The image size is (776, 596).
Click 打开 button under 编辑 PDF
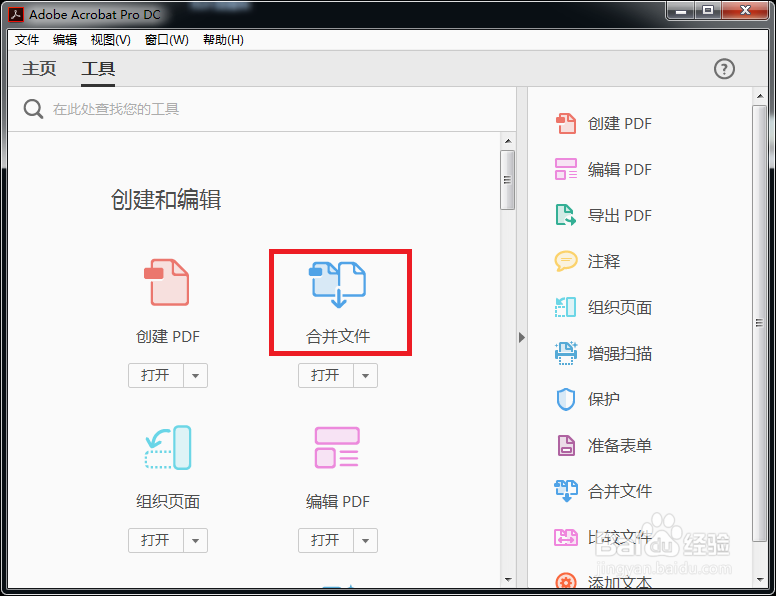pyautogui.click(x=326, y=540)
